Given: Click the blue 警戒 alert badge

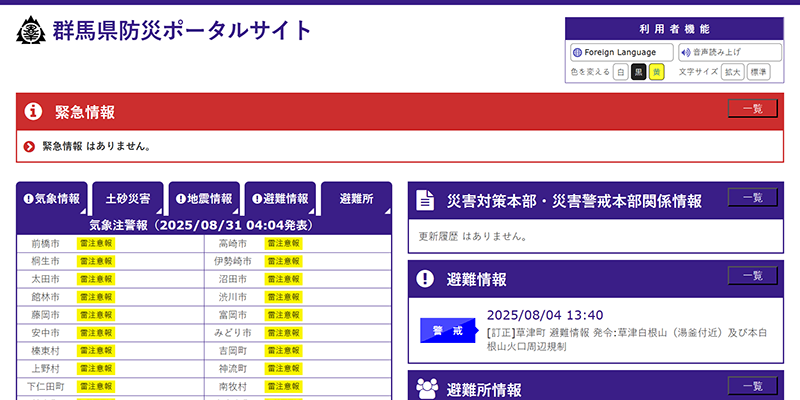Looking at the screenshot, I should pos(449,331).
